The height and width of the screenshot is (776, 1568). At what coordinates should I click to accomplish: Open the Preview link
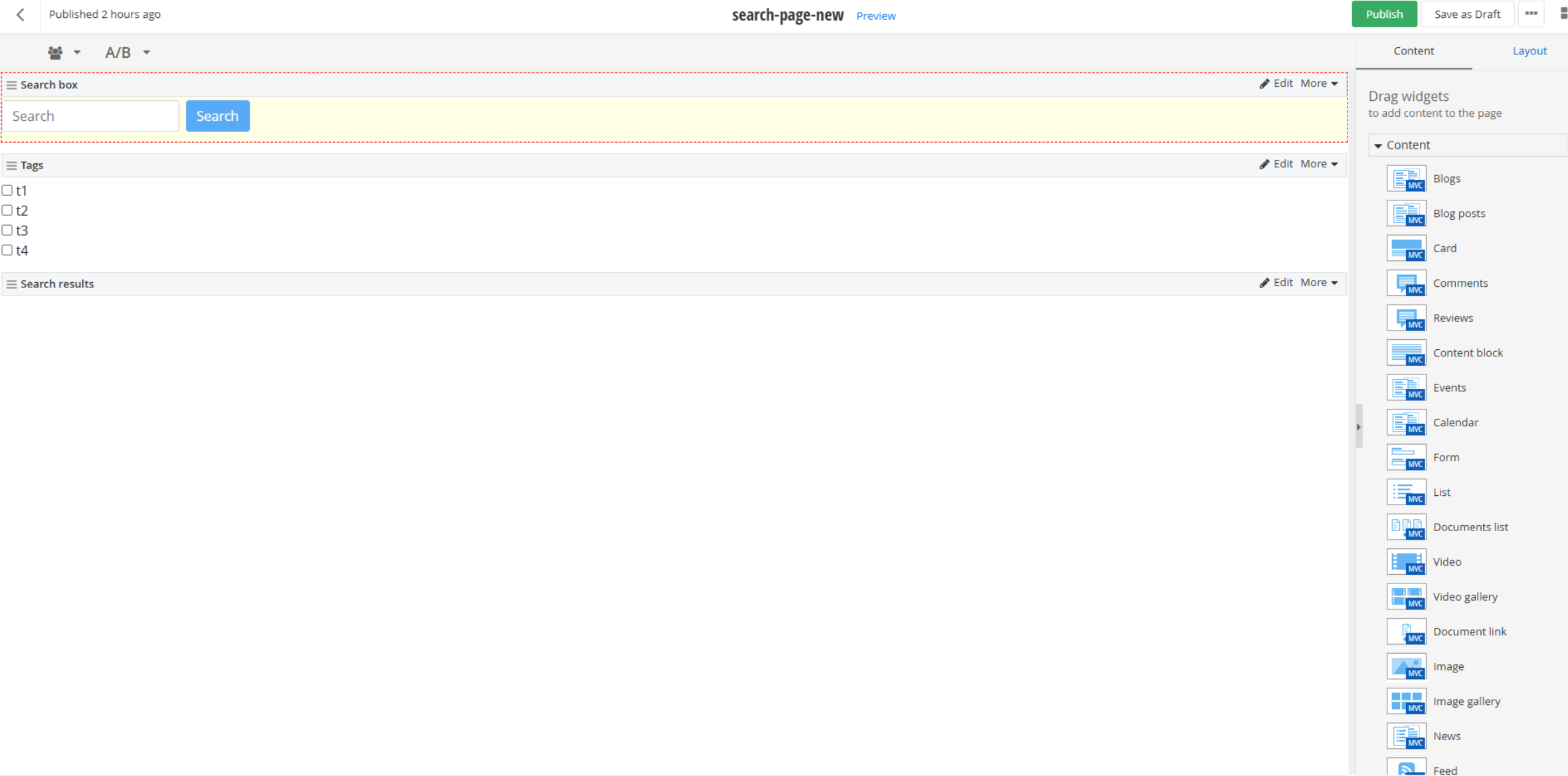(875, 16)
